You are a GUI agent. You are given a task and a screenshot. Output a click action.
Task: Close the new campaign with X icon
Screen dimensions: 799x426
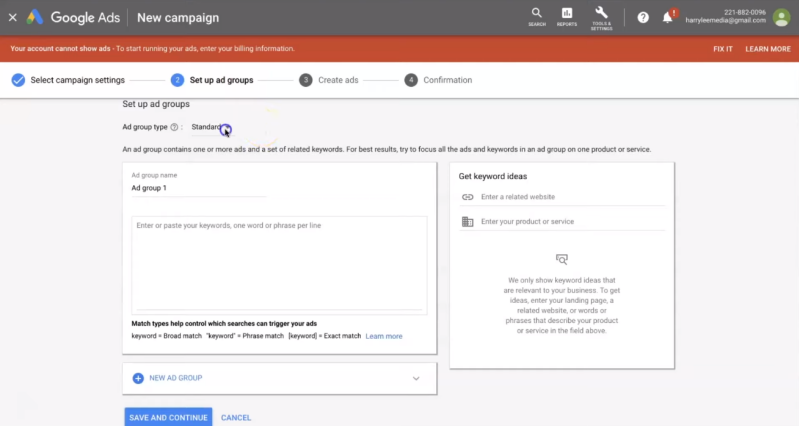tap(12, 18)
